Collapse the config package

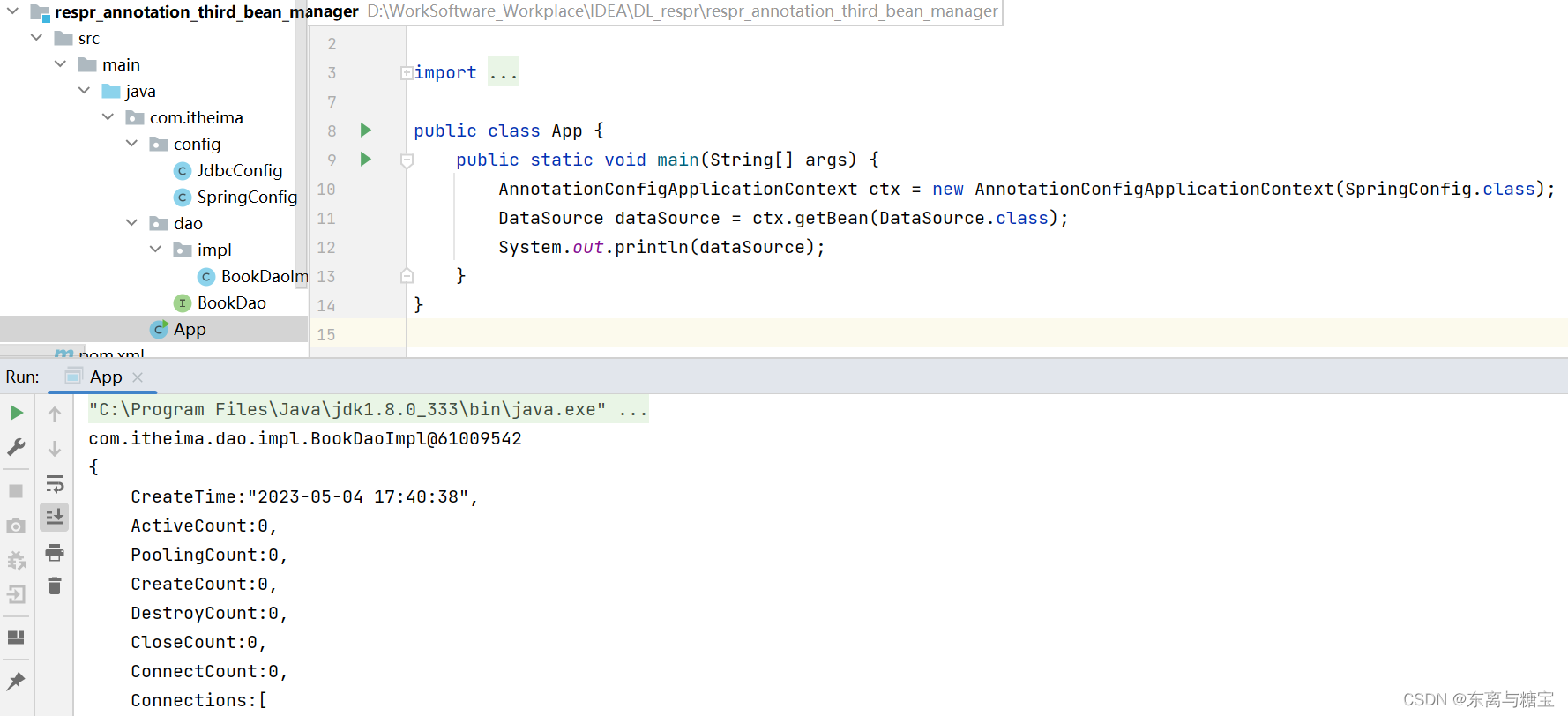point(131,144)
